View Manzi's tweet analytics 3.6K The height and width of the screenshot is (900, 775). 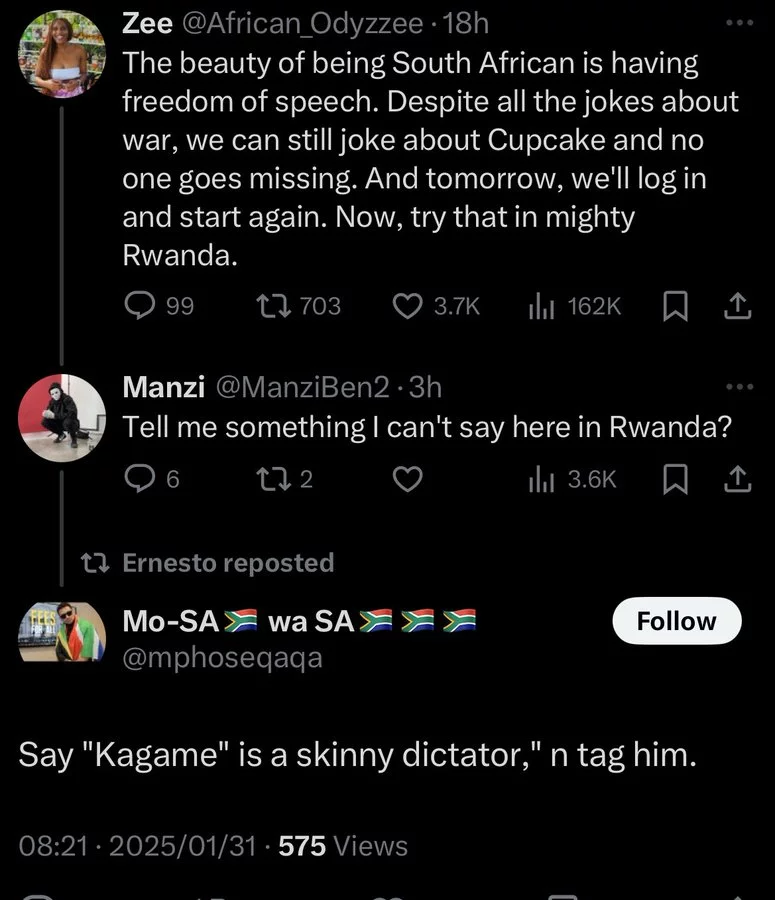click(572, 479)
